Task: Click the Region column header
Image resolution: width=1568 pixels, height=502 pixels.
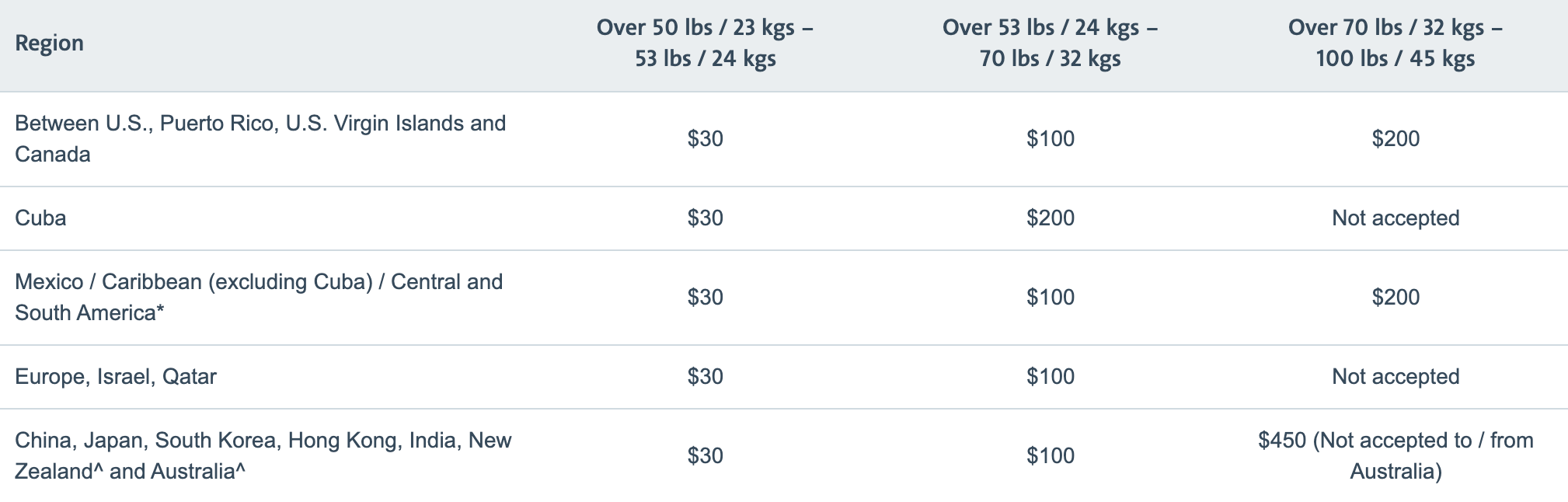Action: (x=49, y=44)
